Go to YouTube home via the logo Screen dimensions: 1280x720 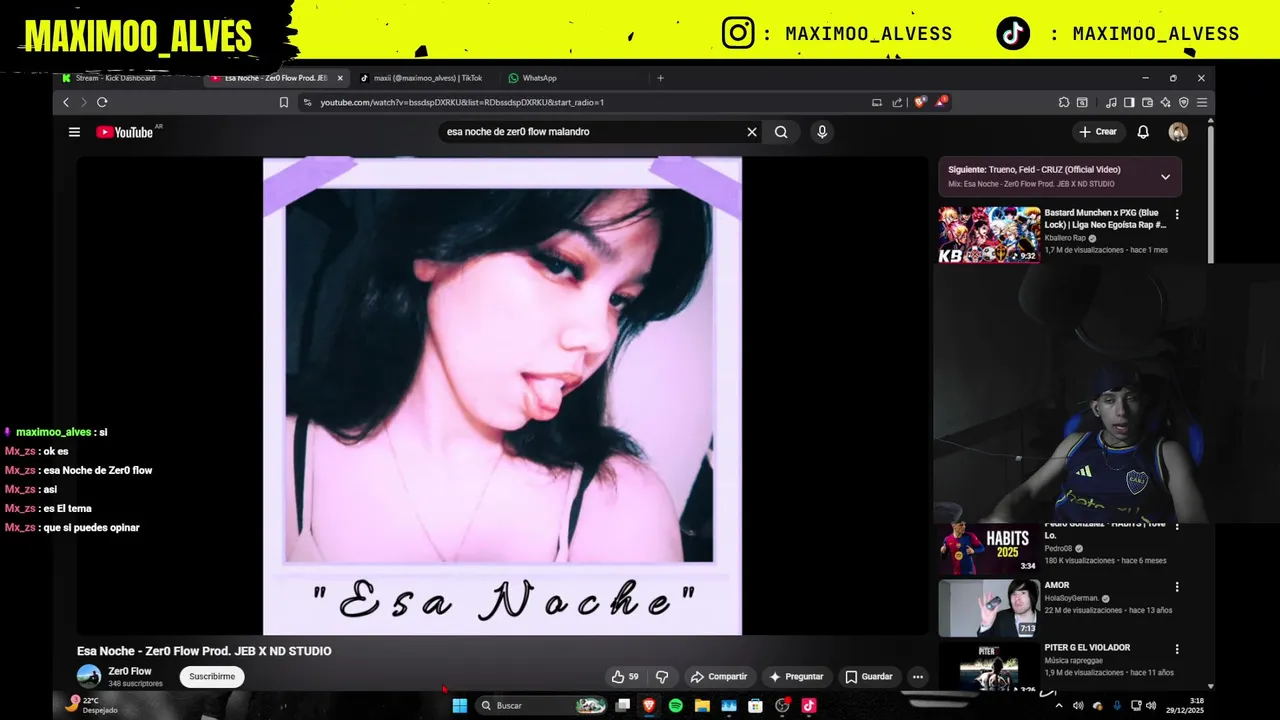point(126,132)
